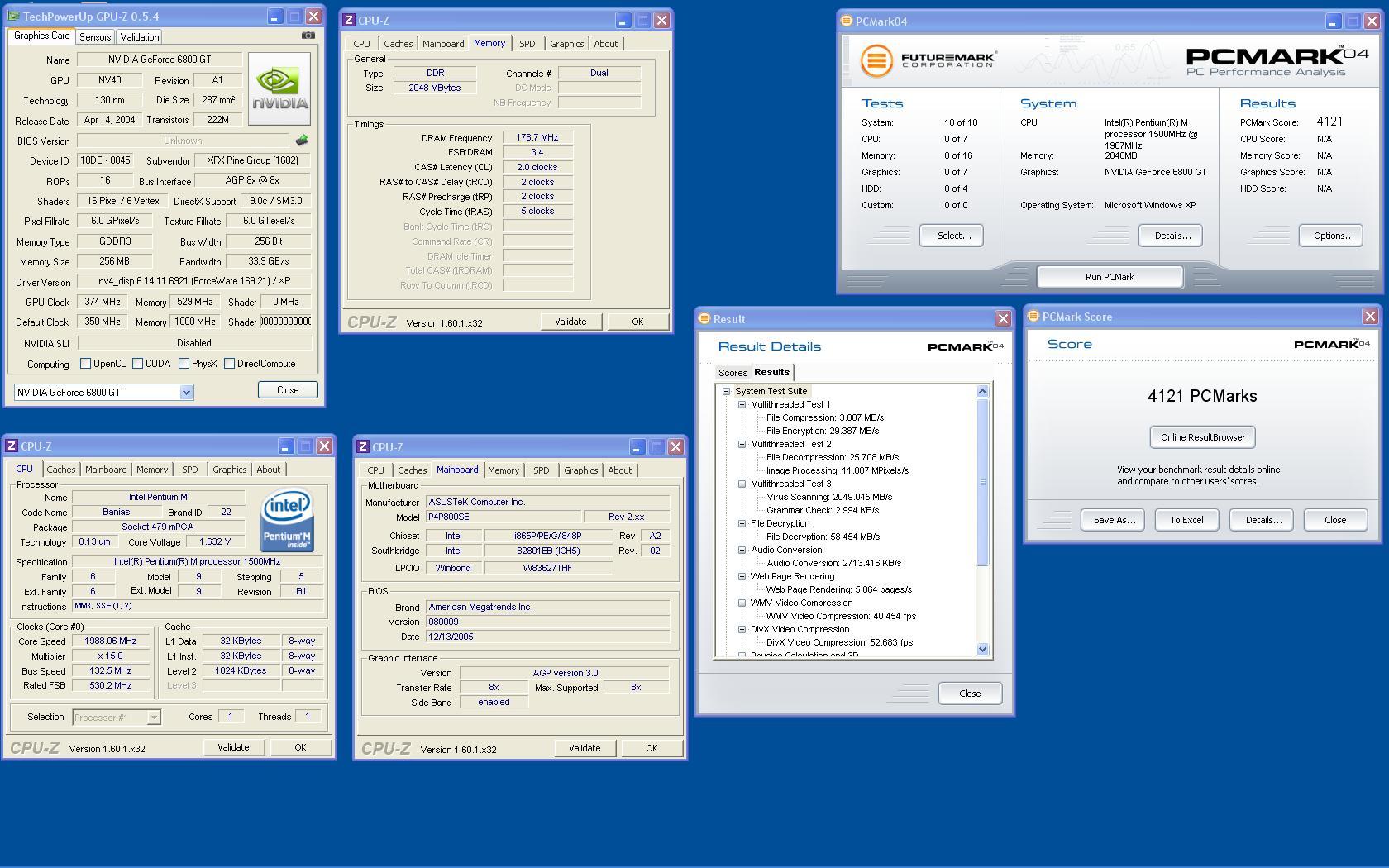
Task: Minimize the CPU-Z Memory window
Action: (623, 21)
